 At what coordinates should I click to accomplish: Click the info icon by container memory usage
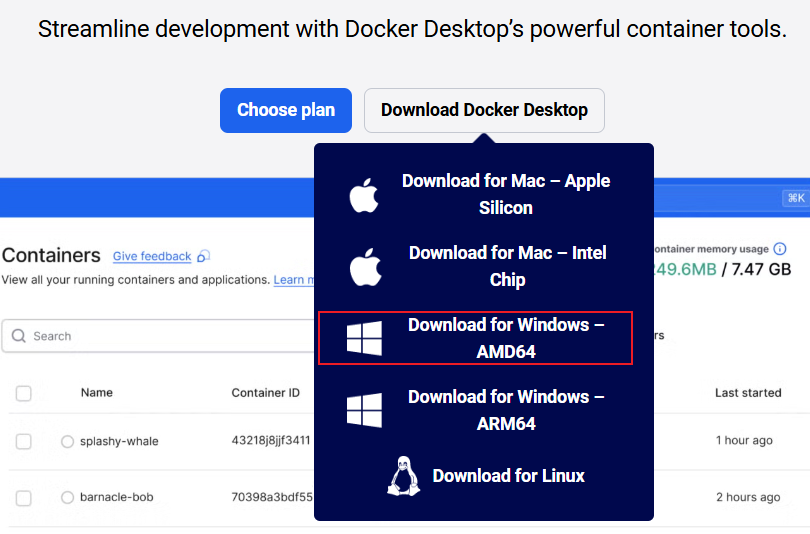[x=780, y=249]
